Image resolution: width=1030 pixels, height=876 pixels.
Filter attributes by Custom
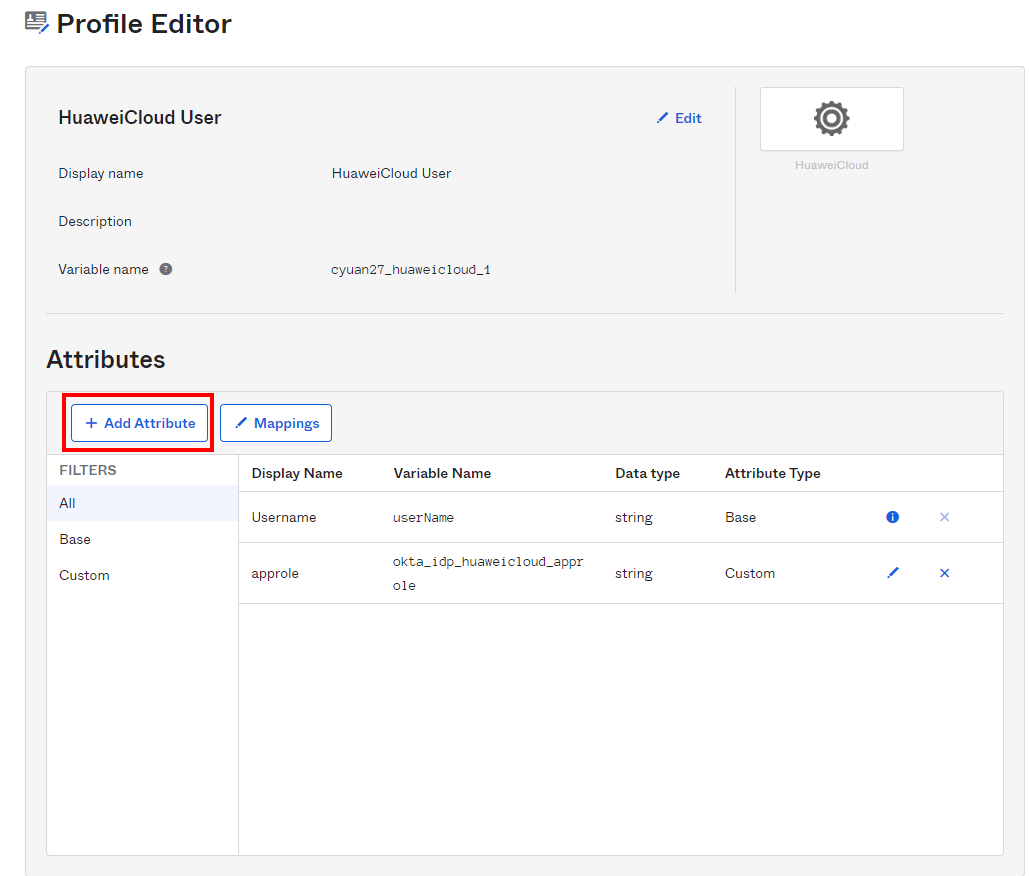coord(84,575)
